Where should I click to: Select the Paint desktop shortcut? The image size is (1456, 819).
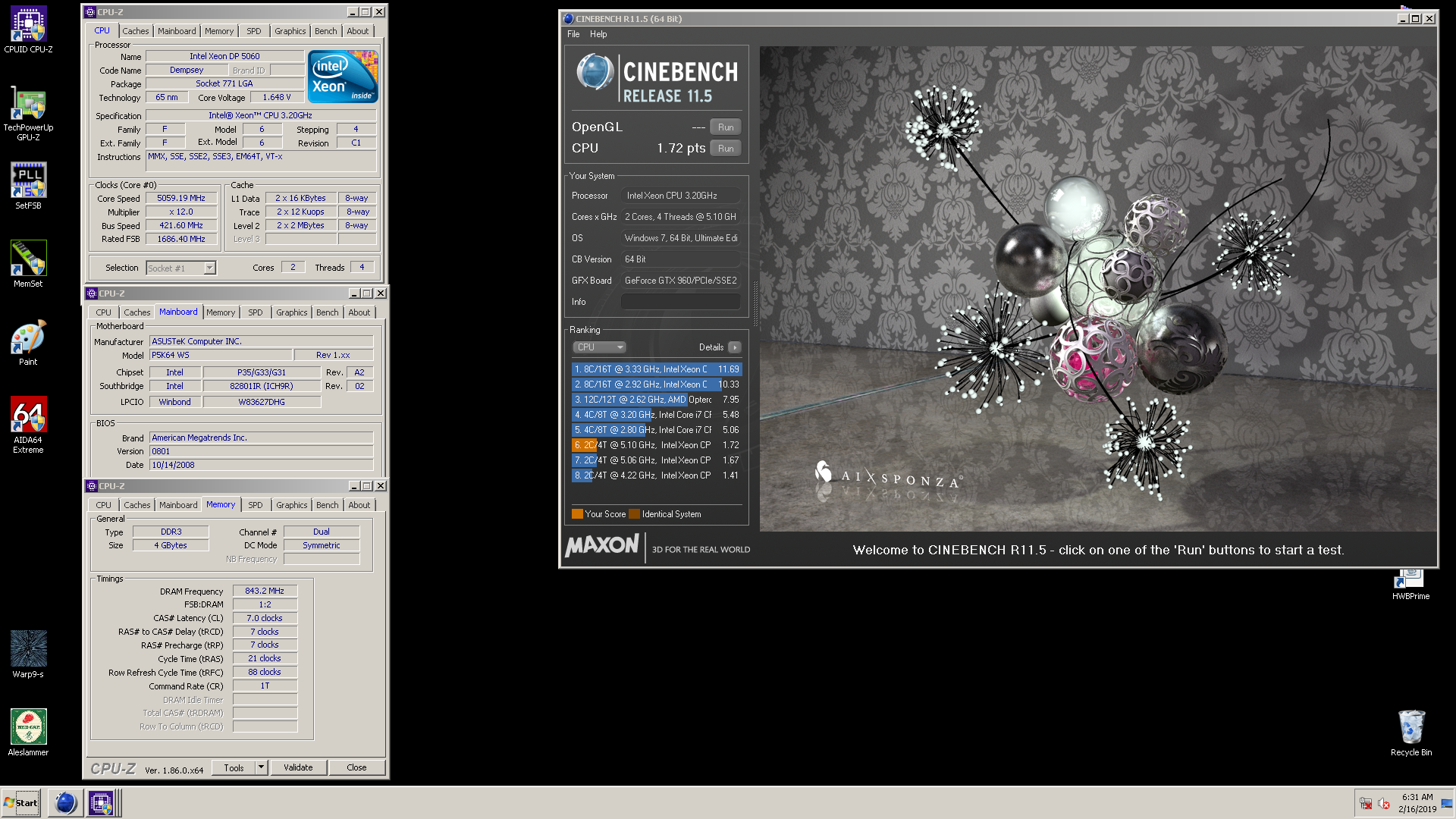28,342
